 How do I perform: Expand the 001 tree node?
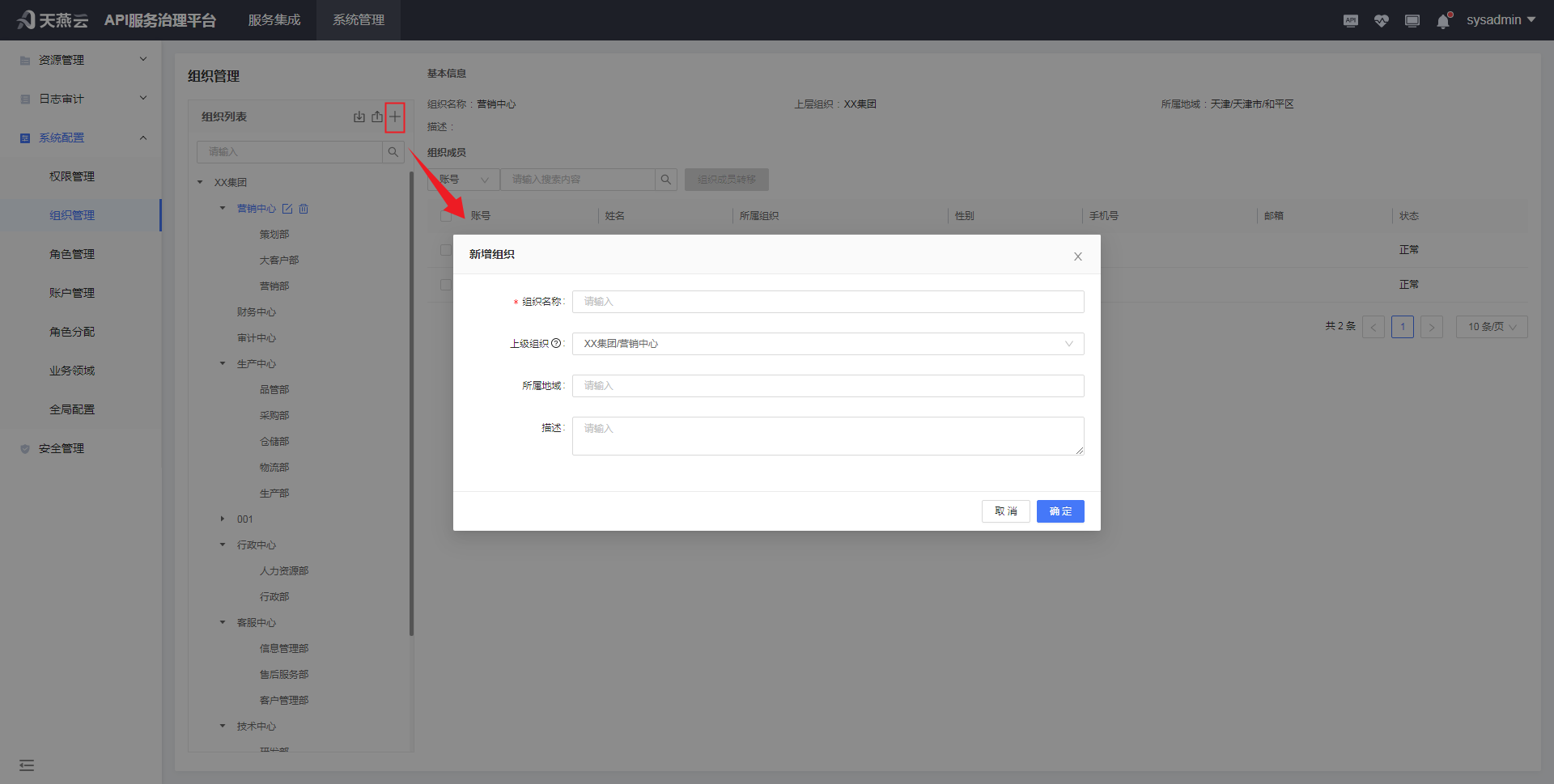pos(223,519)
